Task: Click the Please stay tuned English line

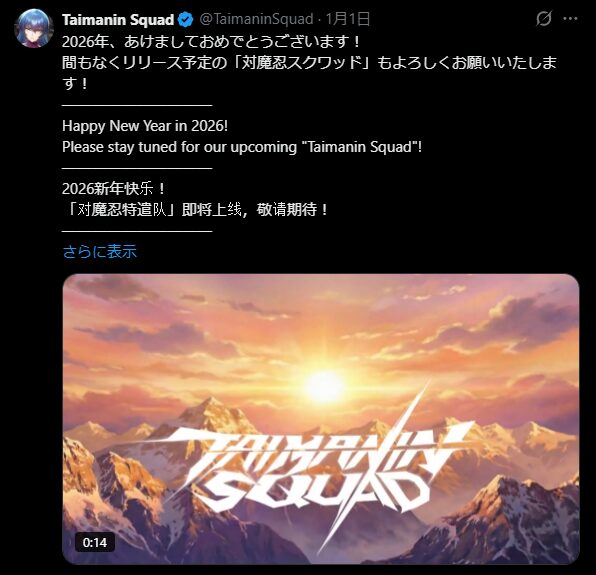Action: click(x=242, y=147)
